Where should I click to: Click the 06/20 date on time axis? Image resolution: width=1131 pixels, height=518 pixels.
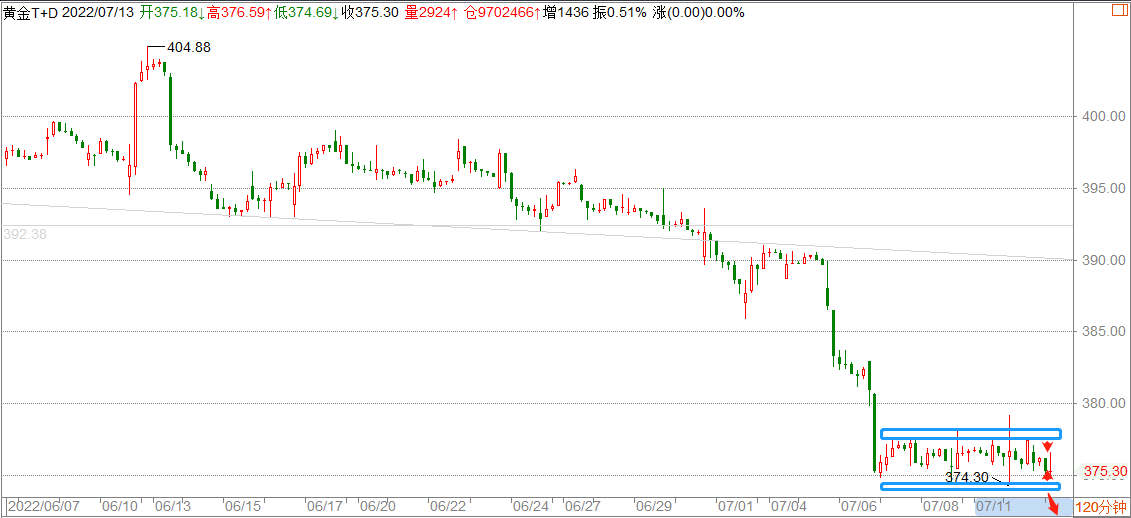pyautogui.click(x=376, y=507)
